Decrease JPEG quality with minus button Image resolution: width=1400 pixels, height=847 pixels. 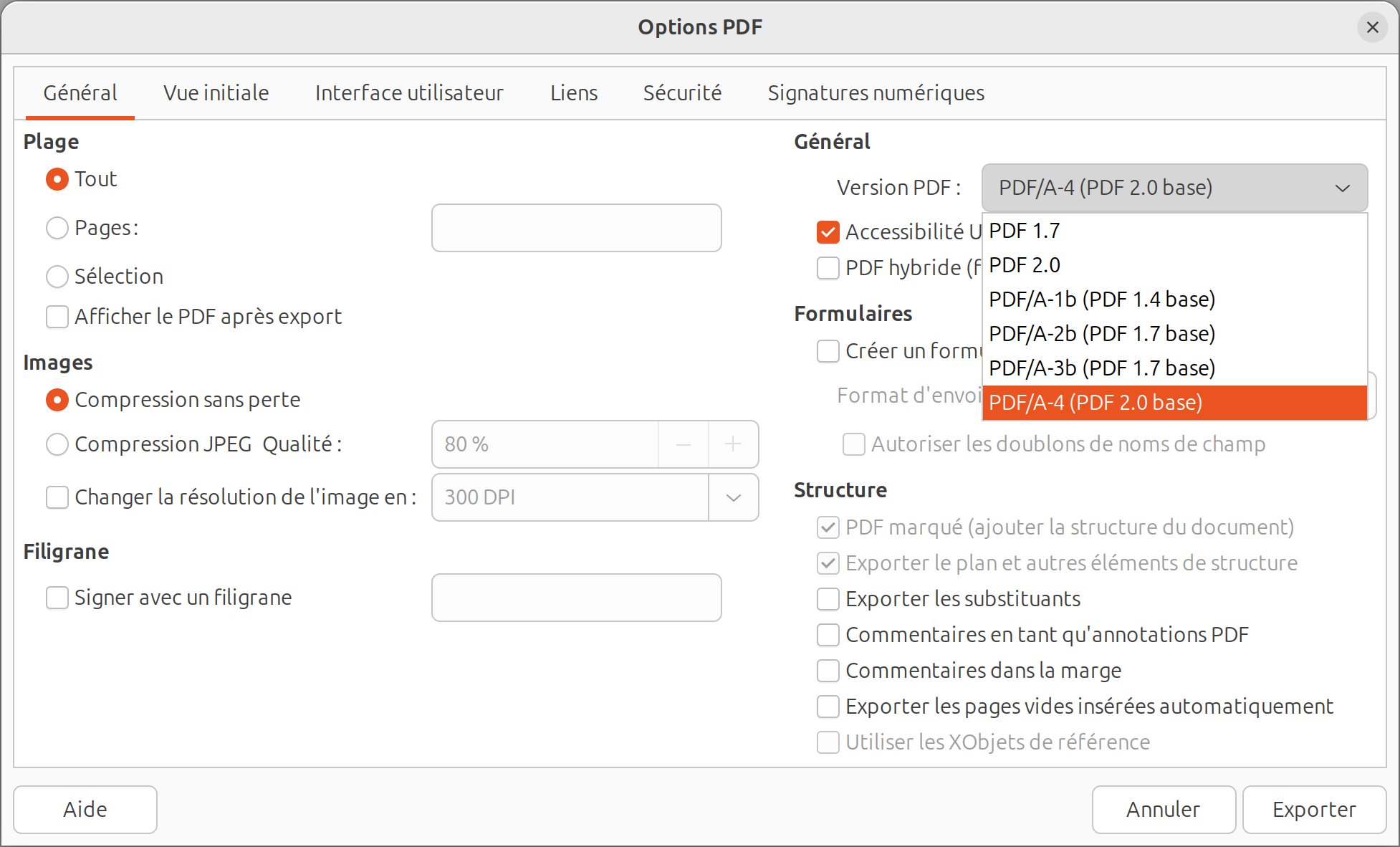point(683,444)
